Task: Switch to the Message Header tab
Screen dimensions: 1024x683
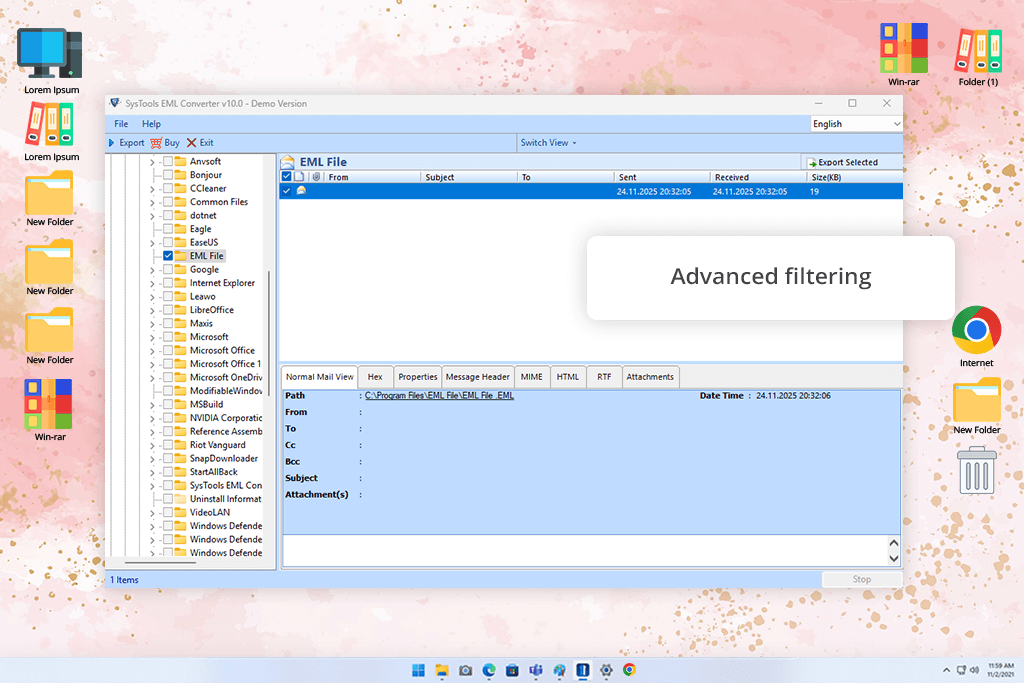Action: click(477, 377)
